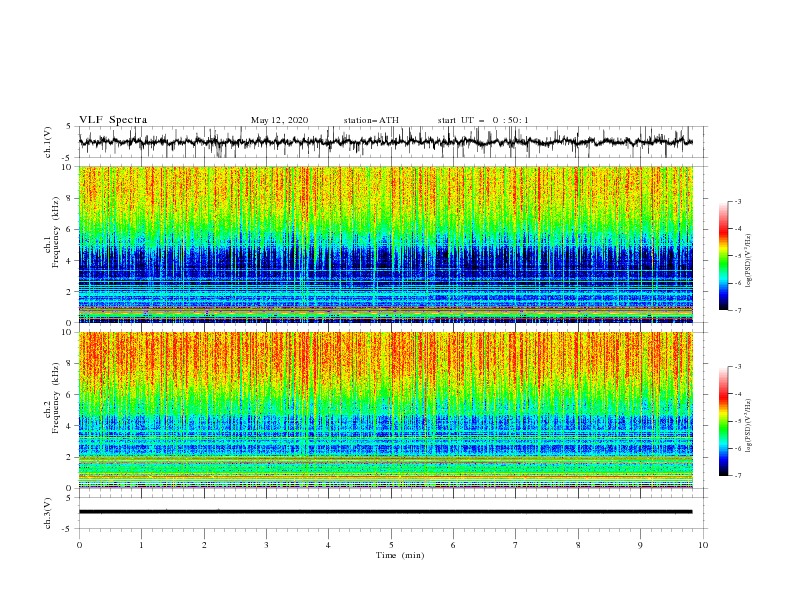The height and width of the screenshot is (612, 792).
Task: Click the ch.2 color bar 'log(PSD)(V²/Hz)' label
Action: pos(749,426)
